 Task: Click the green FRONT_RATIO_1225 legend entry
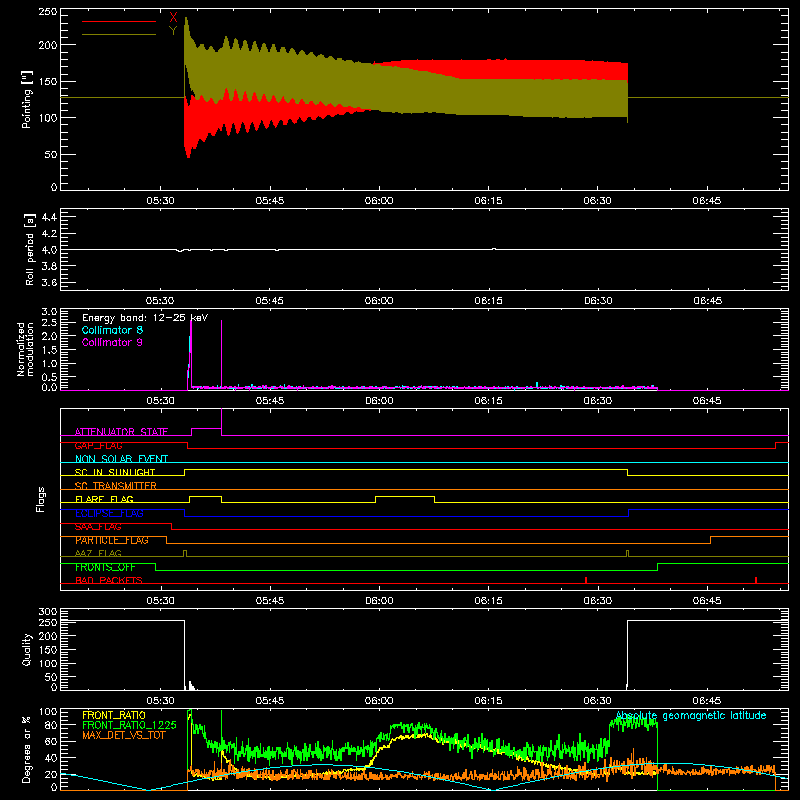(x=129, y=725)
